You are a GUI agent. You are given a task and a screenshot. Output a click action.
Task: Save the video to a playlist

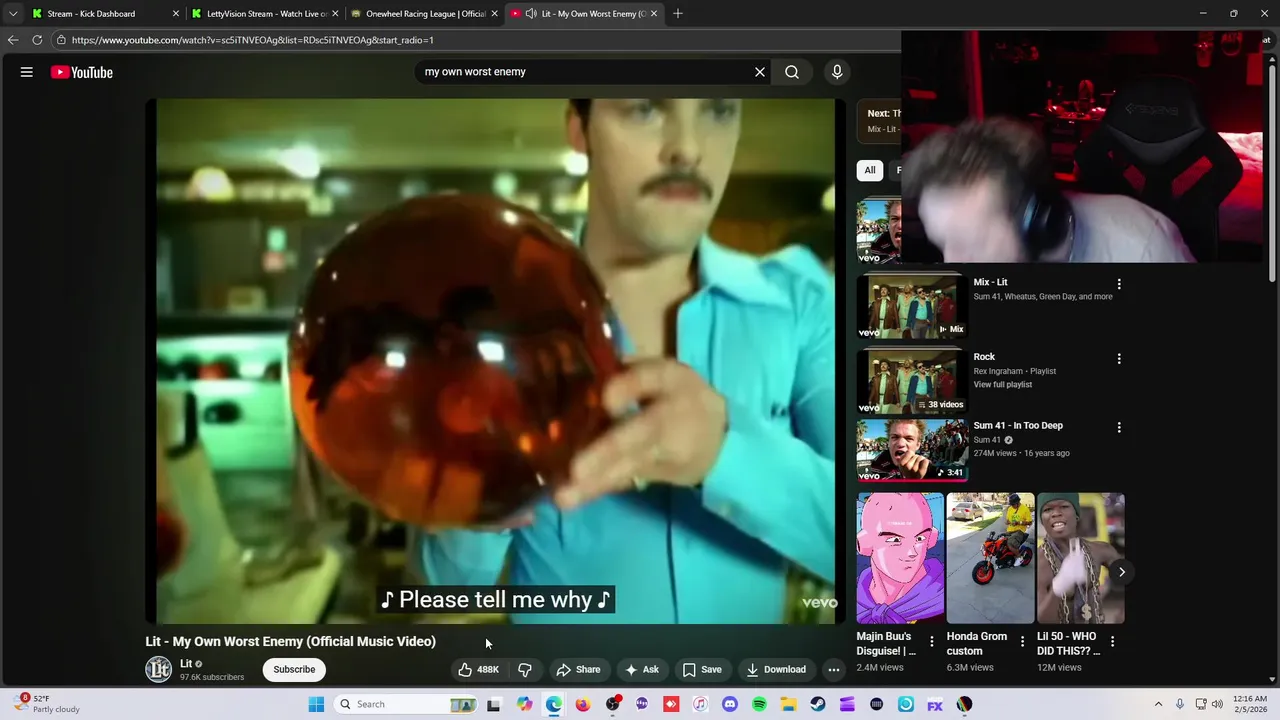tap(702, 670)
